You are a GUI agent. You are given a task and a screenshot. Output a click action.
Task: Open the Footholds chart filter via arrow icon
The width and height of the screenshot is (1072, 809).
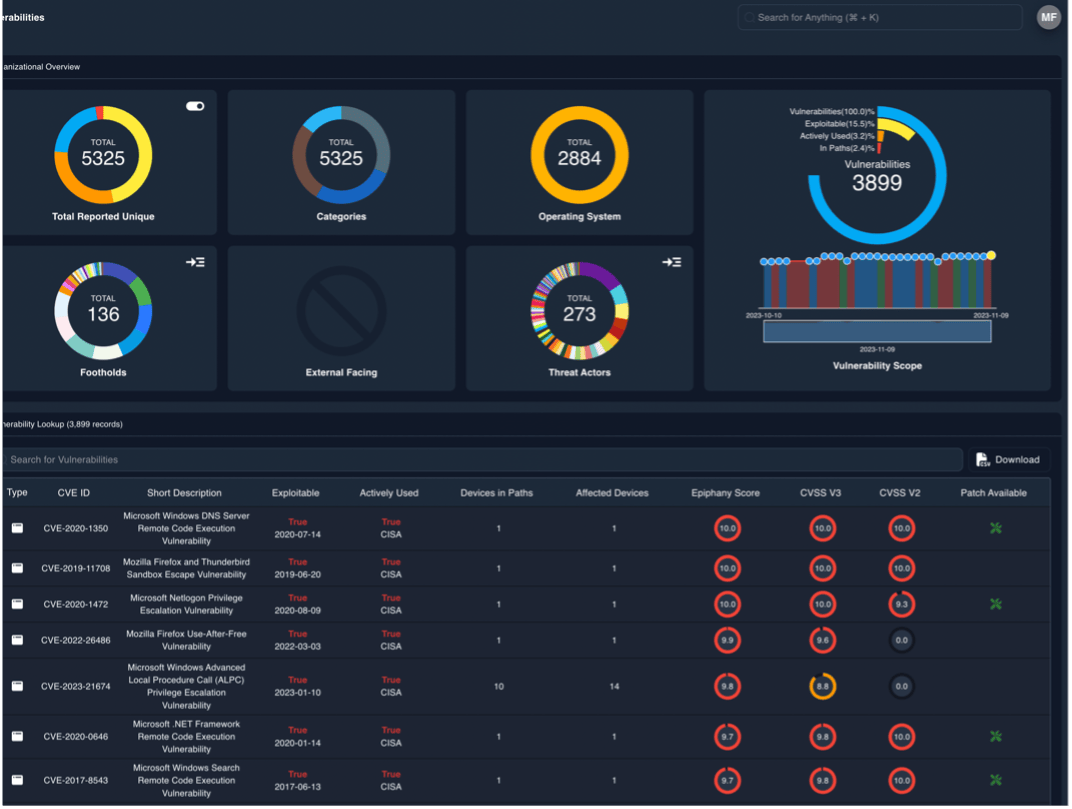(196, 261)
